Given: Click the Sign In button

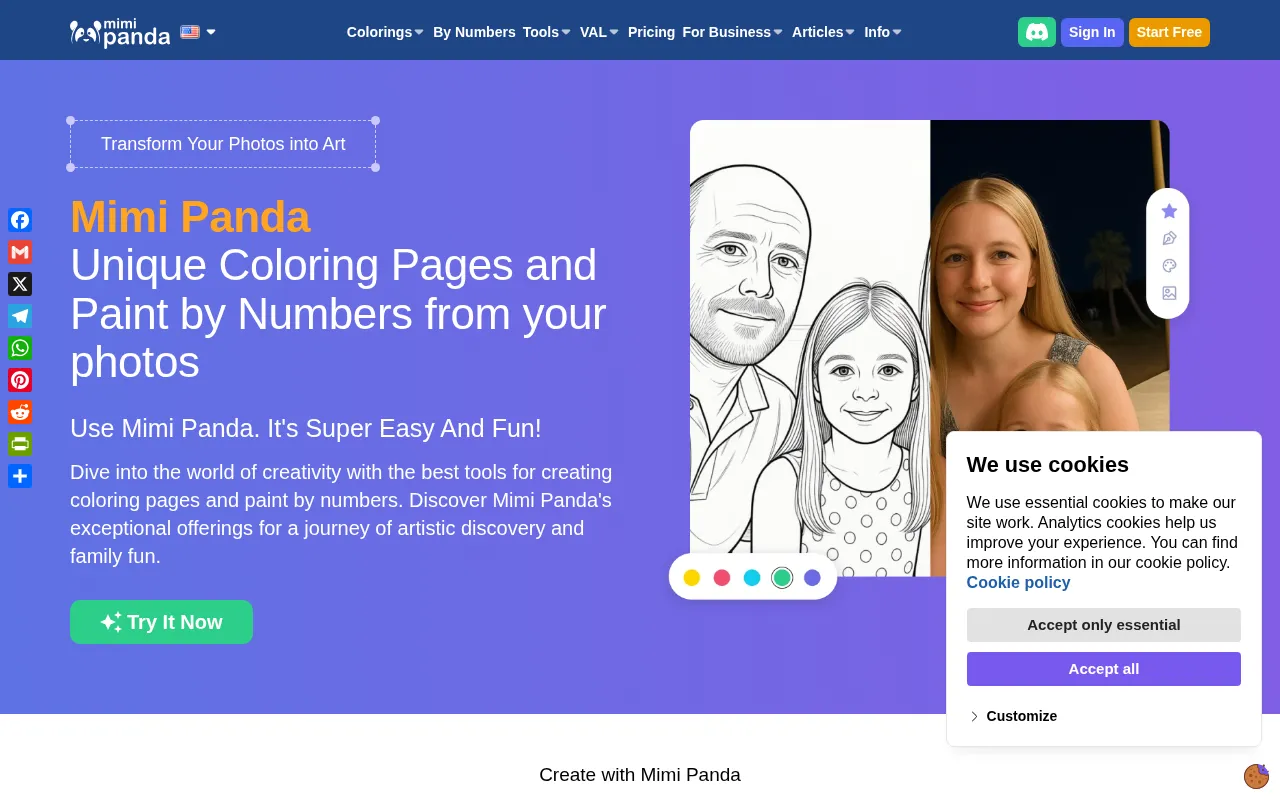Looking at the screenshot, I should (x=1092, y=32).
